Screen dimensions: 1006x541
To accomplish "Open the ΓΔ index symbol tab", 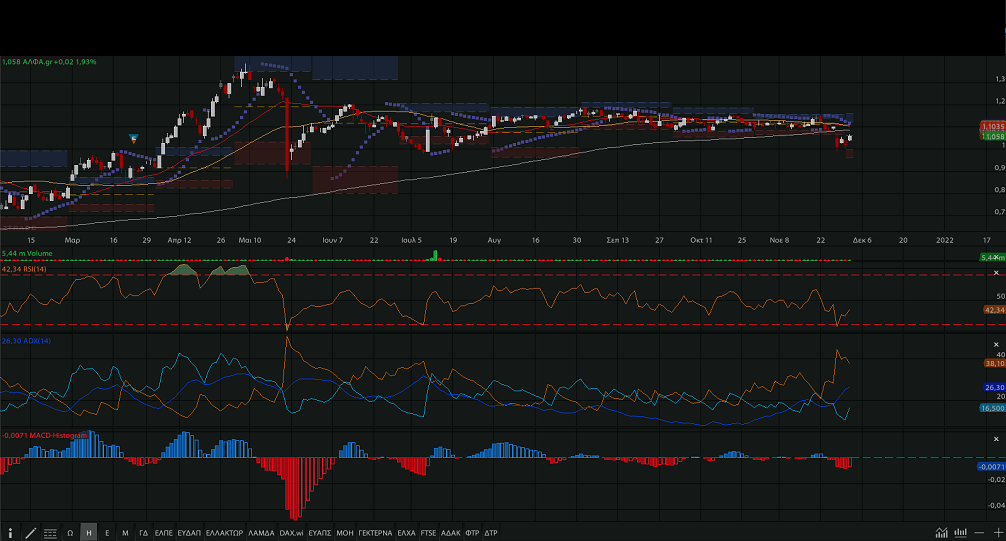I will point(144,533).
